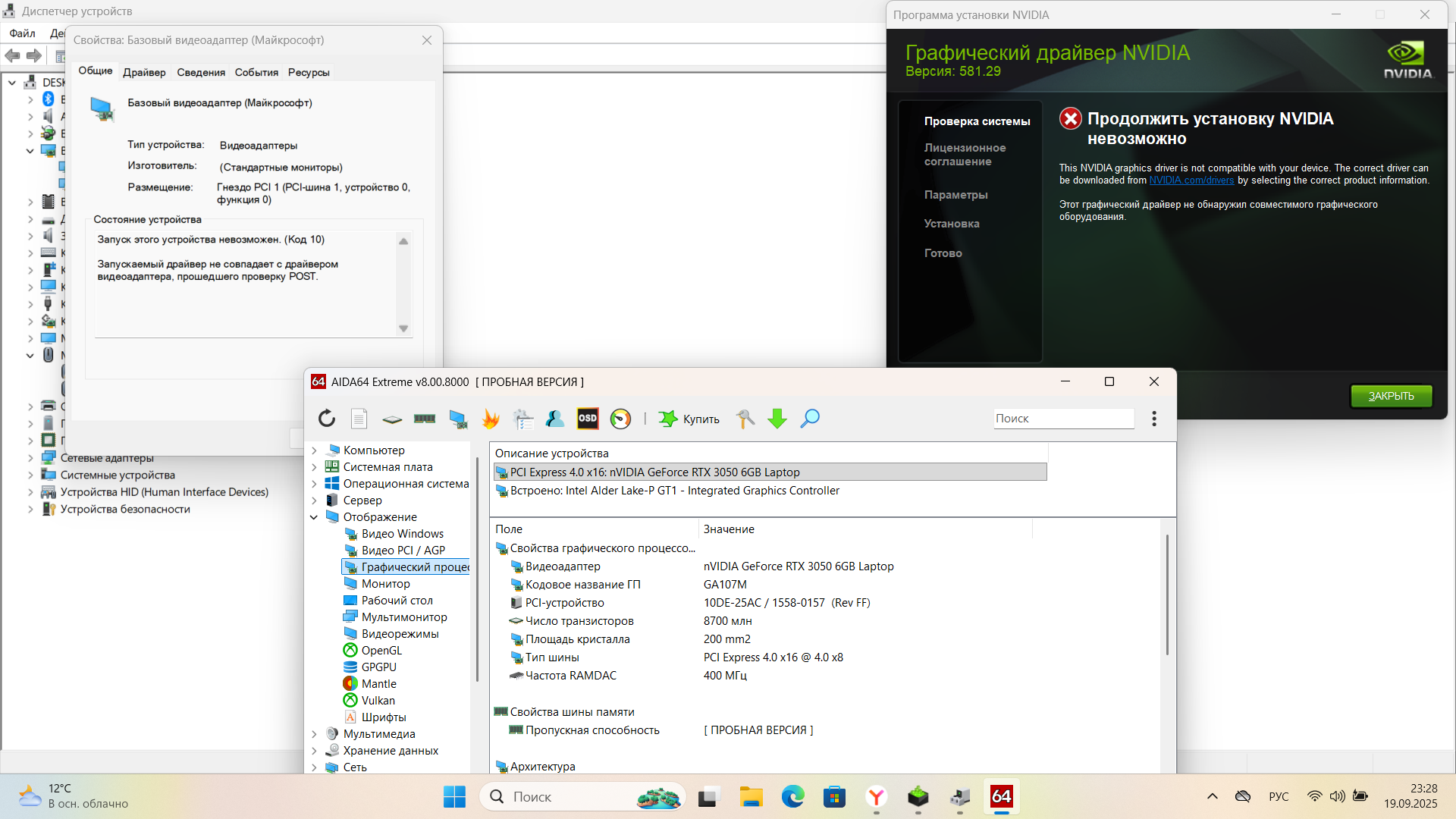Click the AIDA64 details vertical scrollbar
This screenshot has width=1456, height=819.
1167,595
